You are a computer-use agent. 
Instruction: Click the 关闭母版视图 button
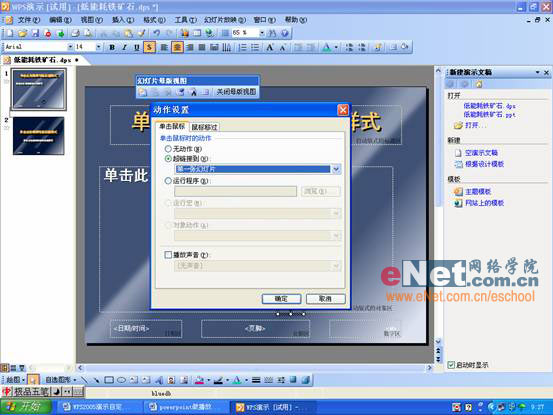click(x=236, y=92)
